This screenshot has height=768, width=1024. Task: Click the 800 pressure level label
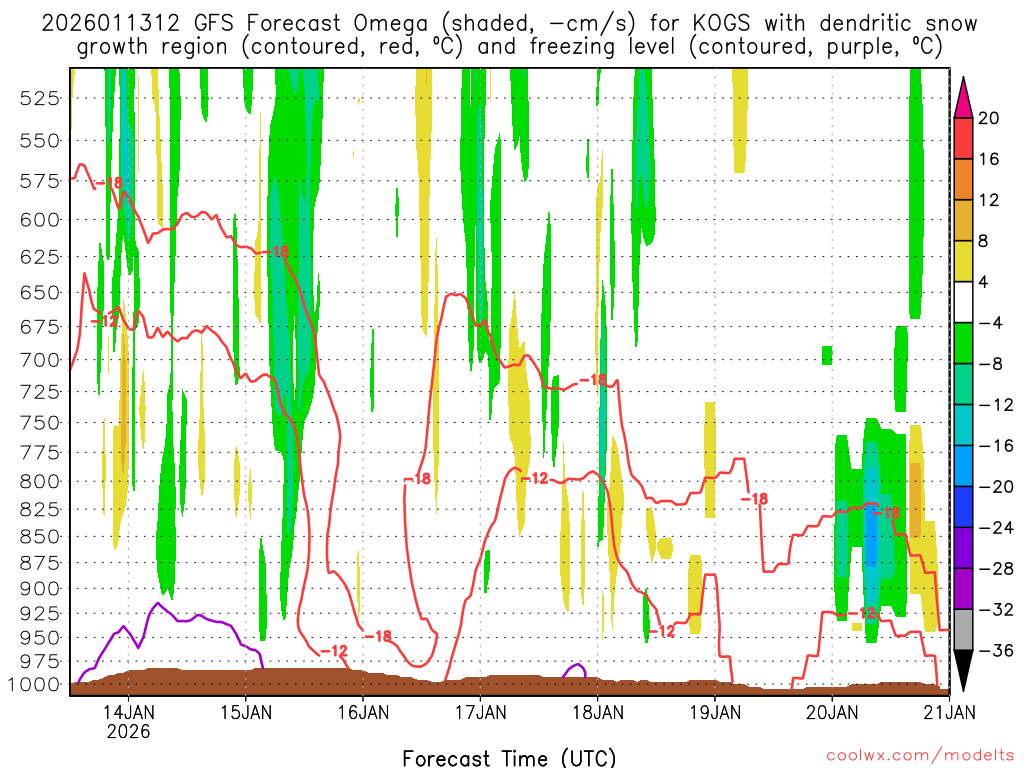coord(39,481)
